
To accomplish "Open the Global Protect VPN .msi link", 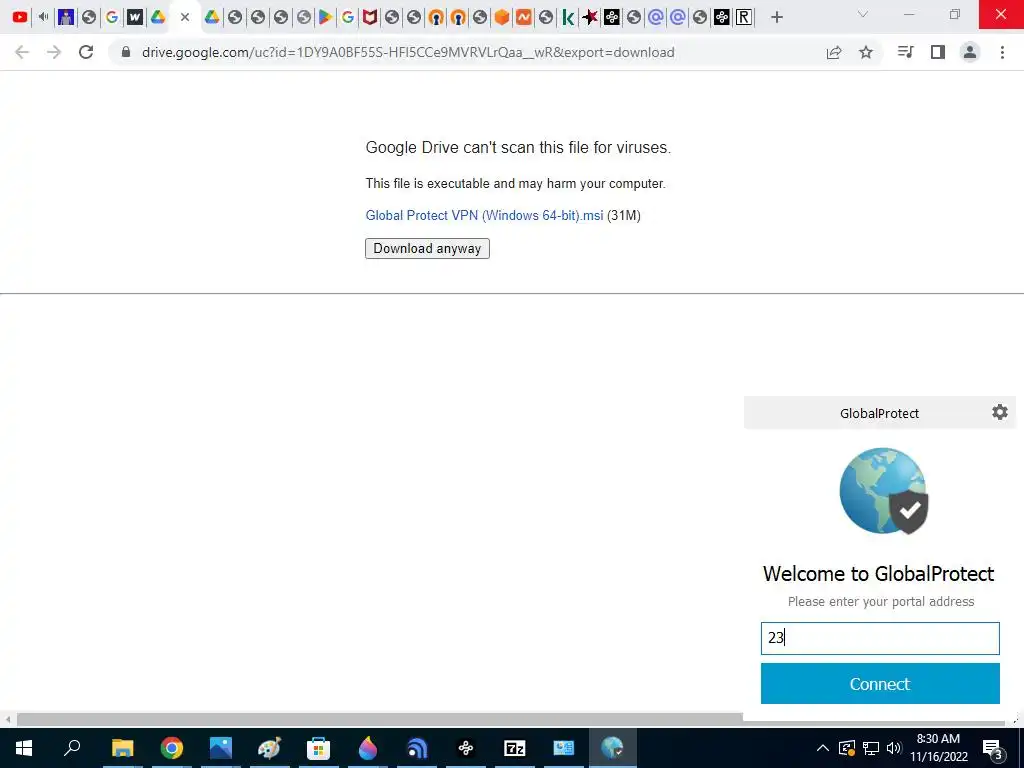I will click(484, 216).
